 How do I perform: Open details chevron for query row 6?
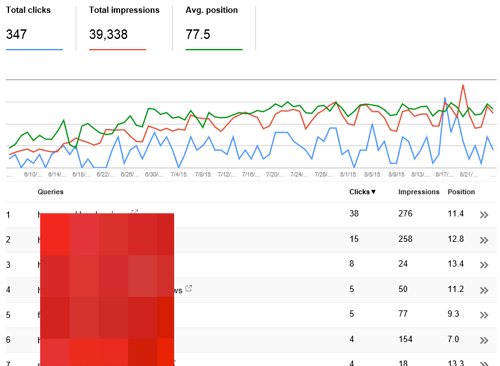coord(484,340)
